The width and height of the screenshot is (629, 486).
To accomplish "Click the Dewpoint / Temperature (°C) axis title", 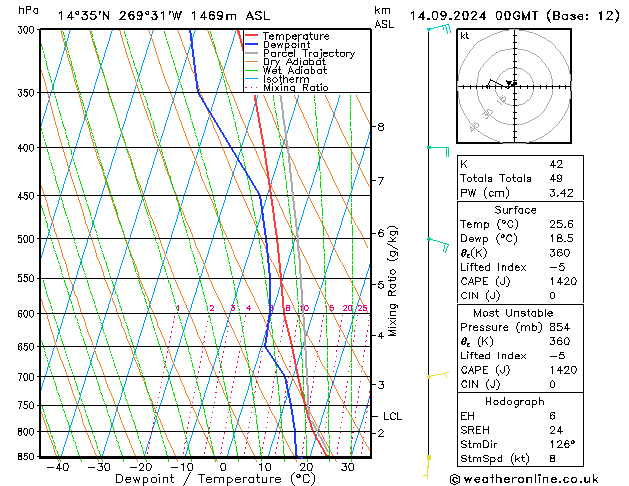I will tap(215, 479).
